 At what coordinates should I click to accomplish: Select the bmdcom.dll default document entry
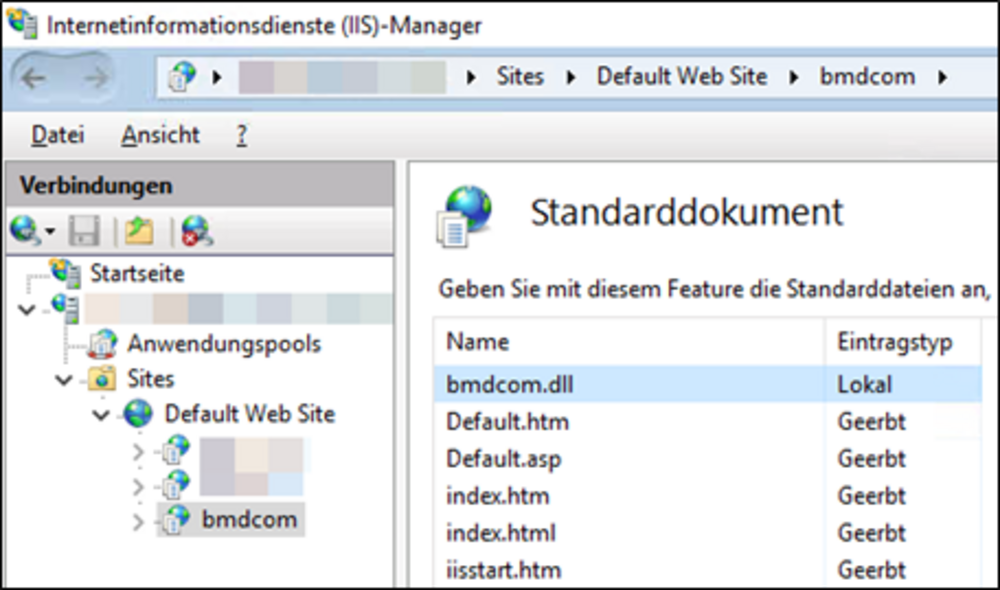pos(510,384)
